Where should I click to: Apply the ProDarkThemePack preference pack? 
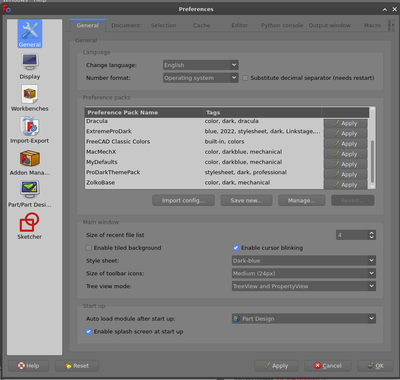tap(346, 175)
